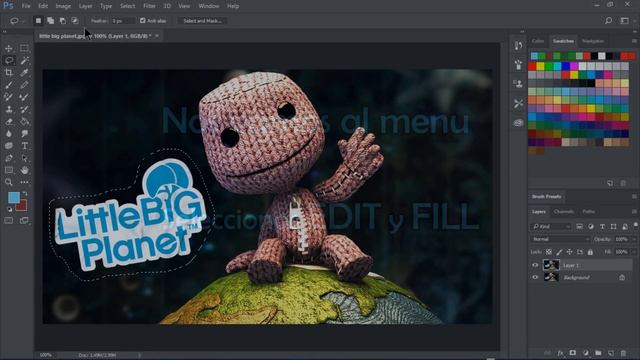The width and height of the screenshot is (640, 360).
Task: Open the Fill slider dropdown arrow
Action: (634, 252)
